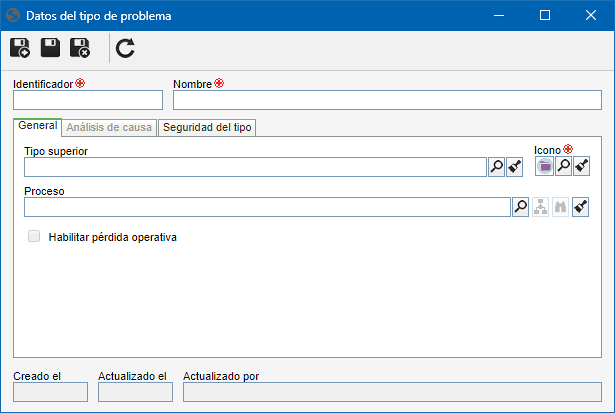Screen dimensions: 615x413
Task: Click the Save and new toolbar icon
Action: [20, 48]
